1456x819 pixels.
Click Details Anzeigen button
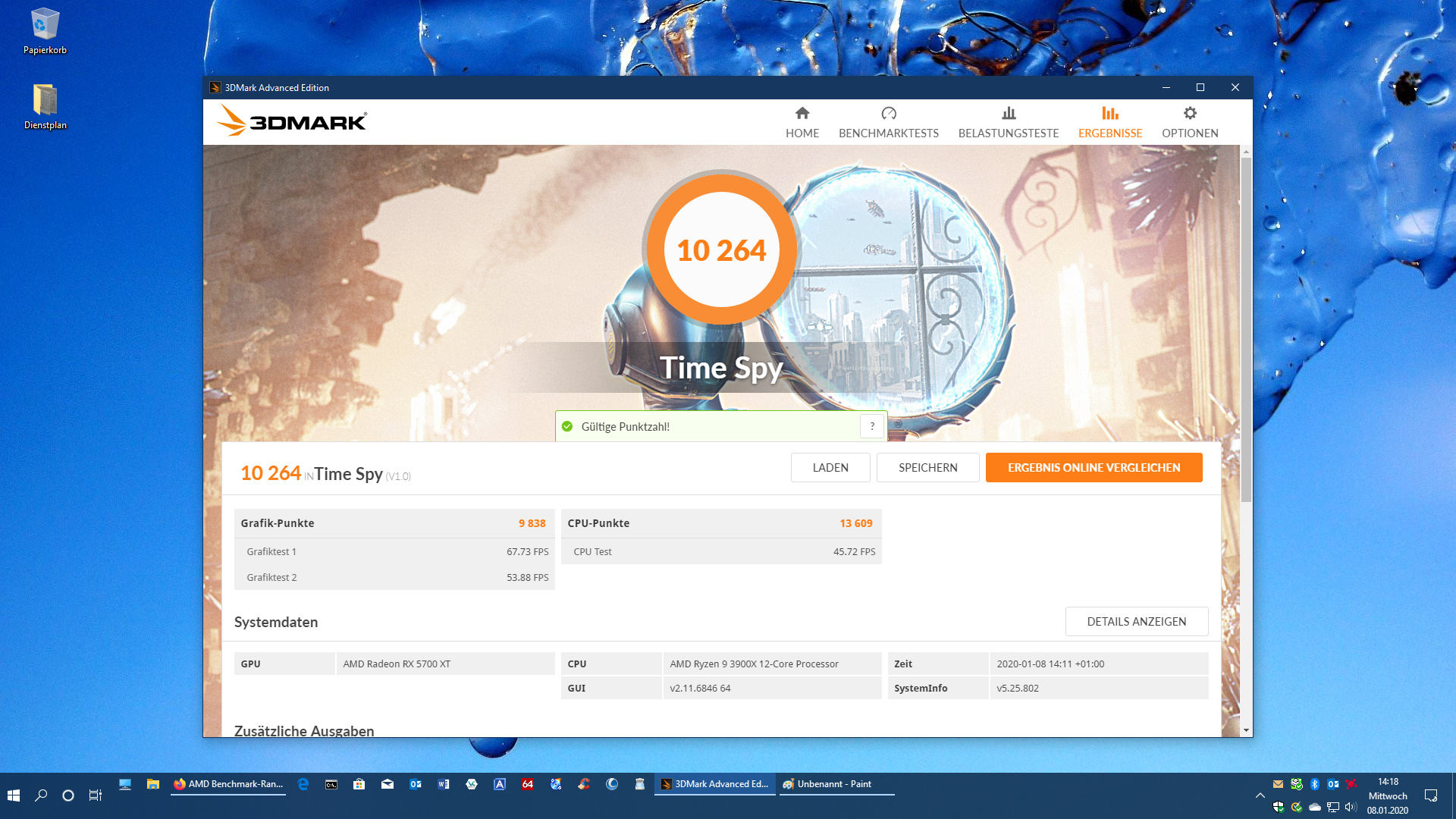tap(1135, 622)
